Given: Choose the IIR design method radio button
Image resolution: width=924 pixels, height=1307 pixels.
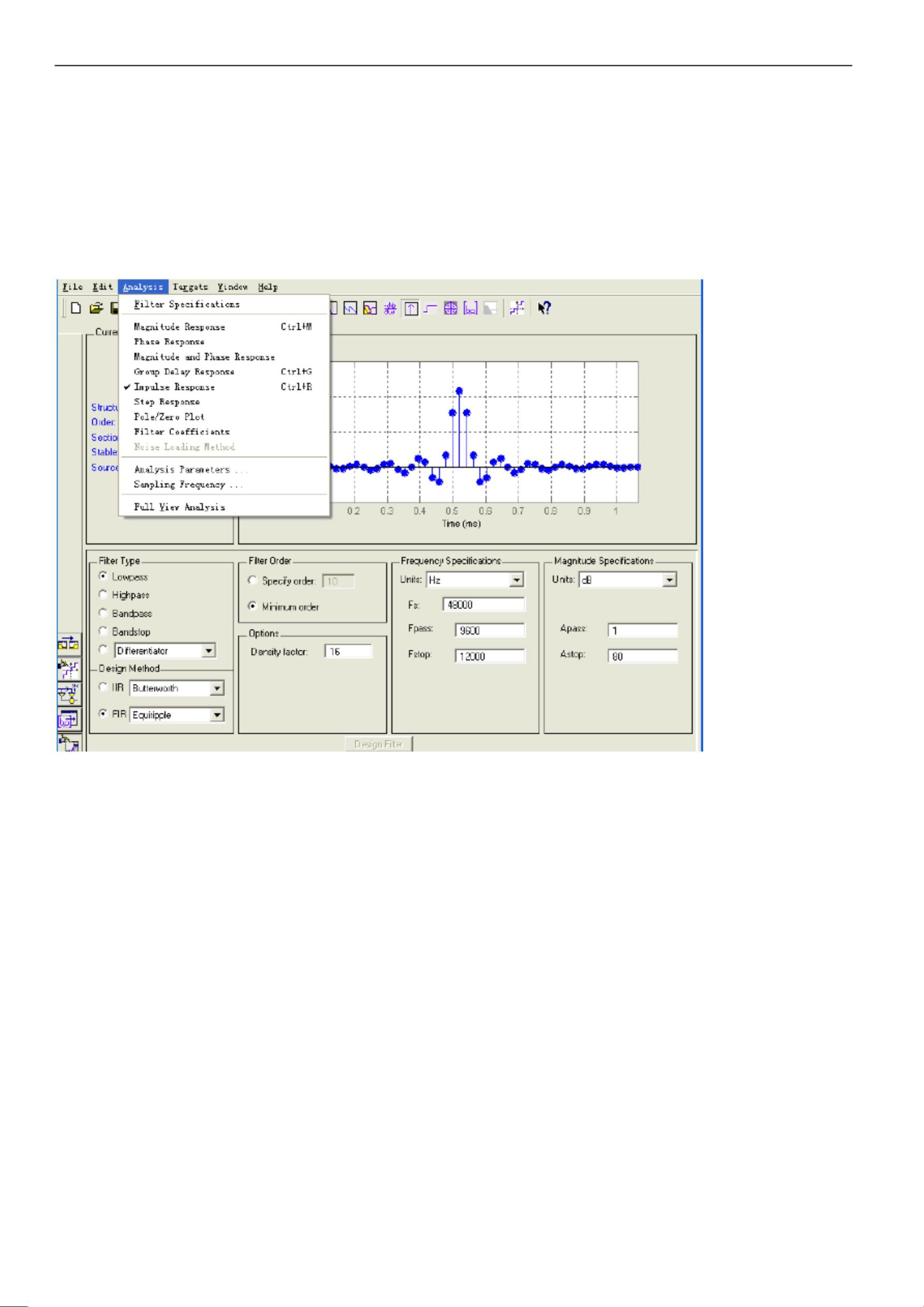Looking at the screenshot, I should click(x=104, y=687).
